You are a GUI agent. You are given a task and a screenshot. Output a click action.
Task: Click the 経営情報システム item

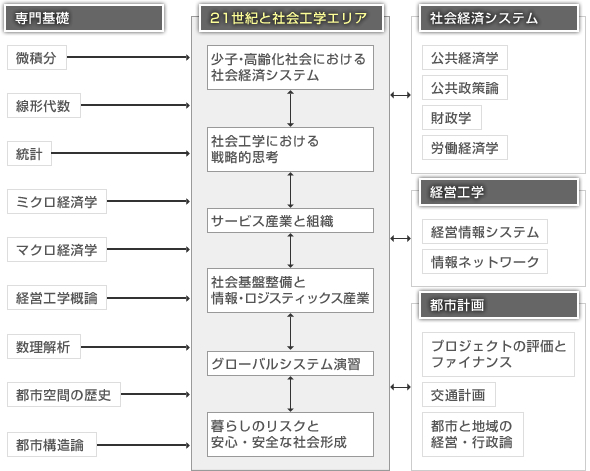[x=485, y=231]
